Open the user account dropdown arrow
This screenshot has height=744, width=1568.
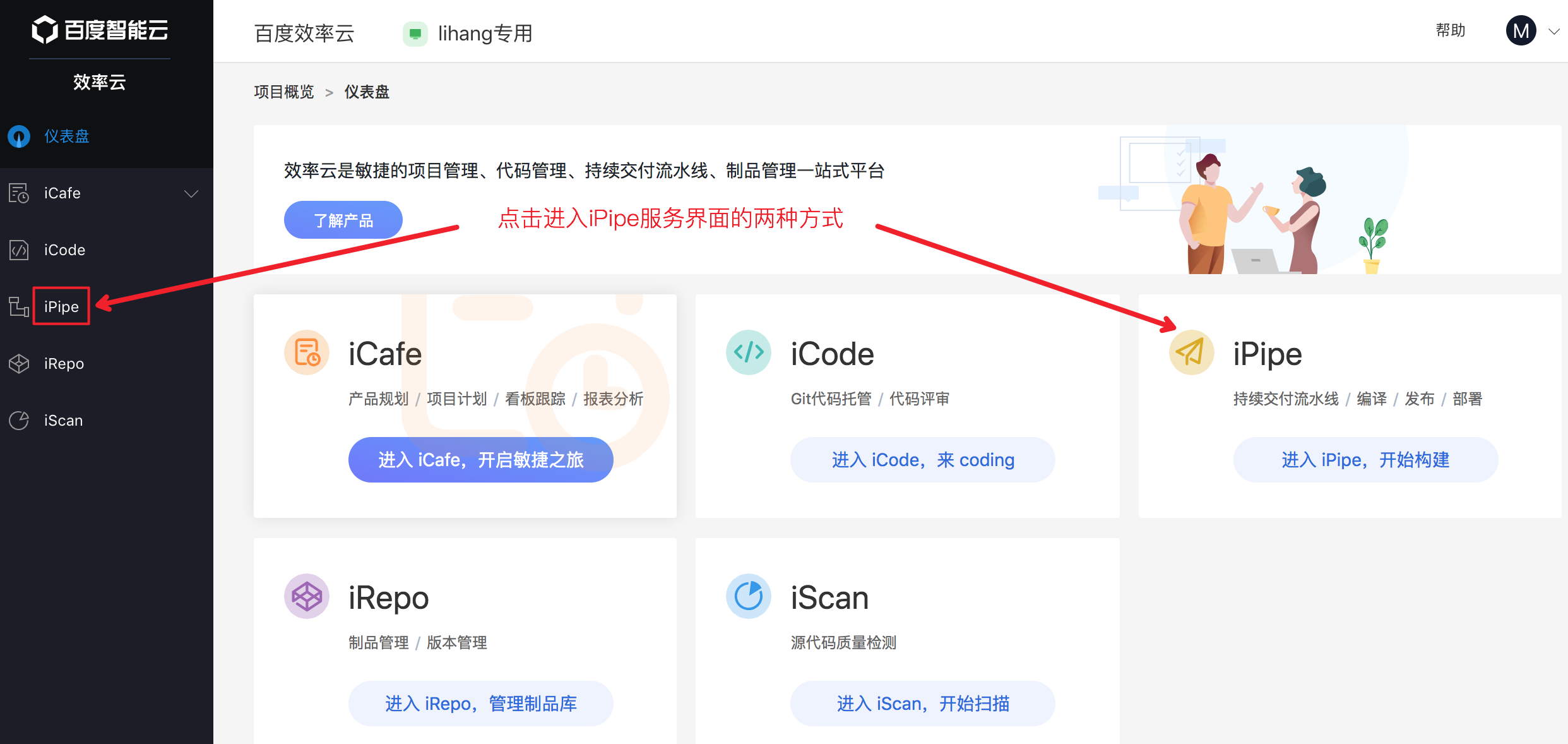click(1553, 32)
